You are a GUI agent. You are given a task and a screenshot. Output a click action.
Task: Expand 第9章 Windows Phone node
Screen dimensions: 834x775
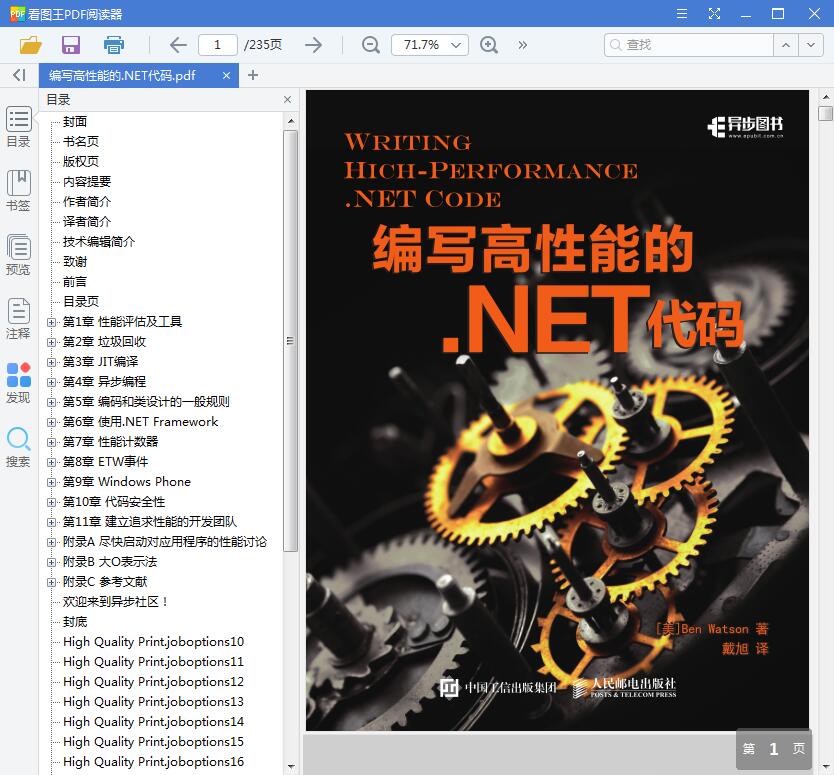point(51,482)
